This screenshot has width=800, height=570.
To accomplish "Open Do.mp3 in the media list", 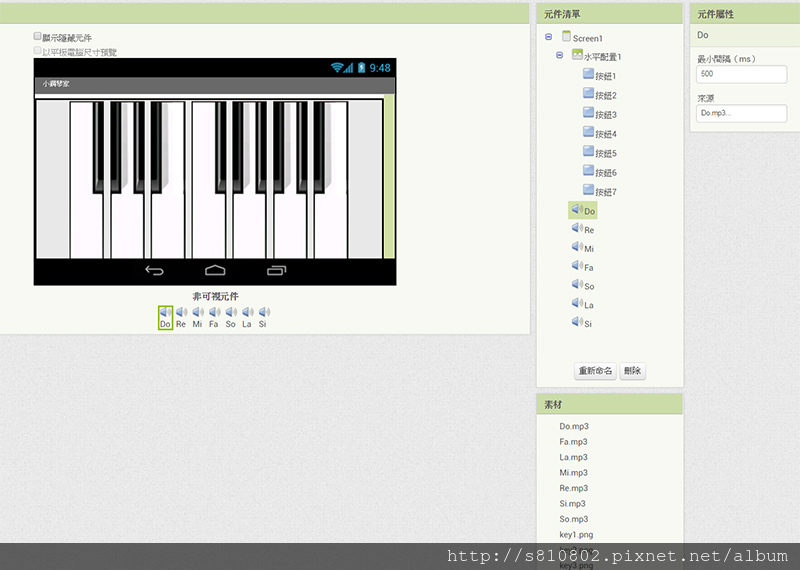I will pyautogui.click(x=574, y=426).
